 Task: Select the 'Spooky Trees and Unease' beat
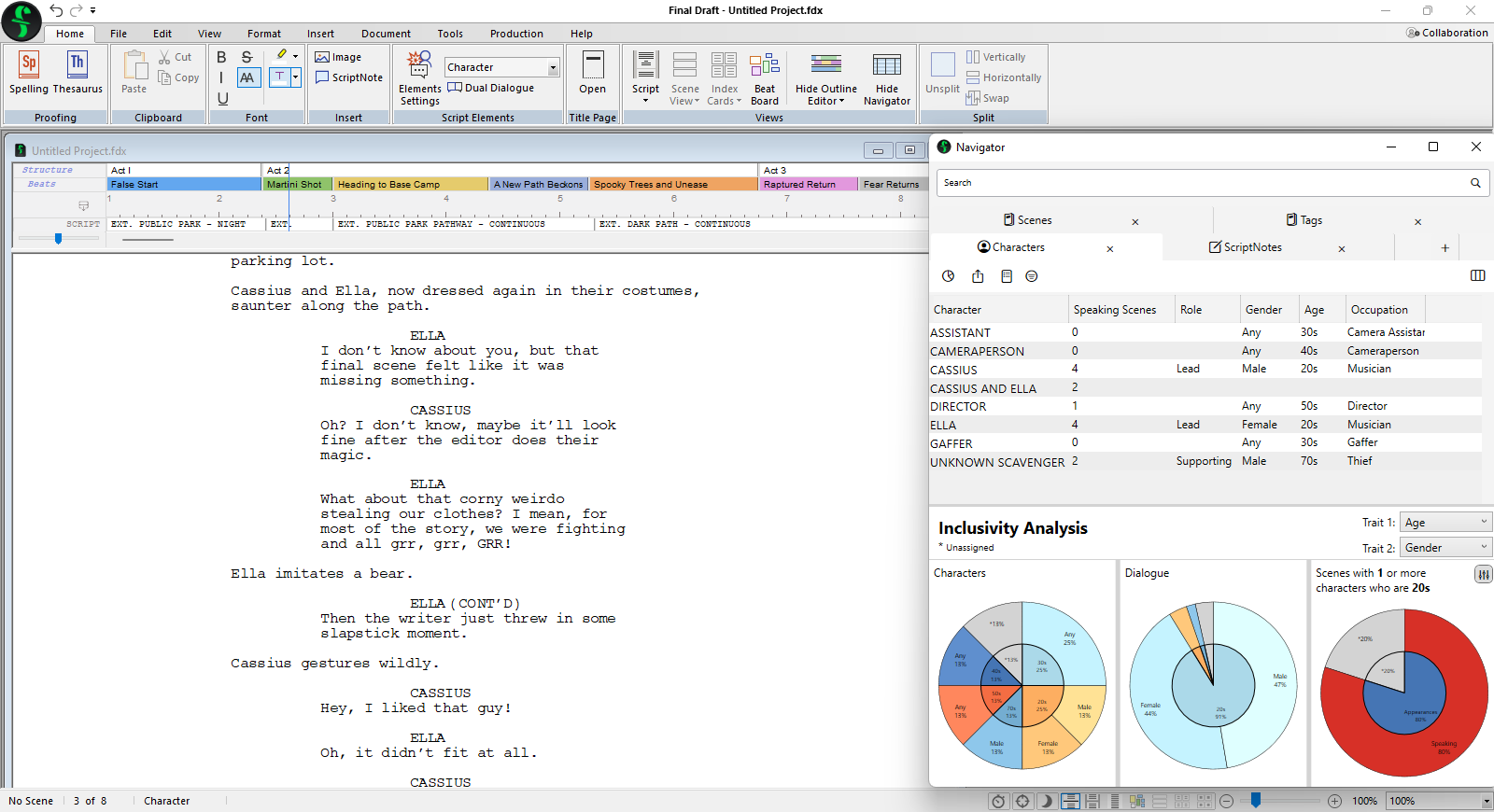(673, 185)
